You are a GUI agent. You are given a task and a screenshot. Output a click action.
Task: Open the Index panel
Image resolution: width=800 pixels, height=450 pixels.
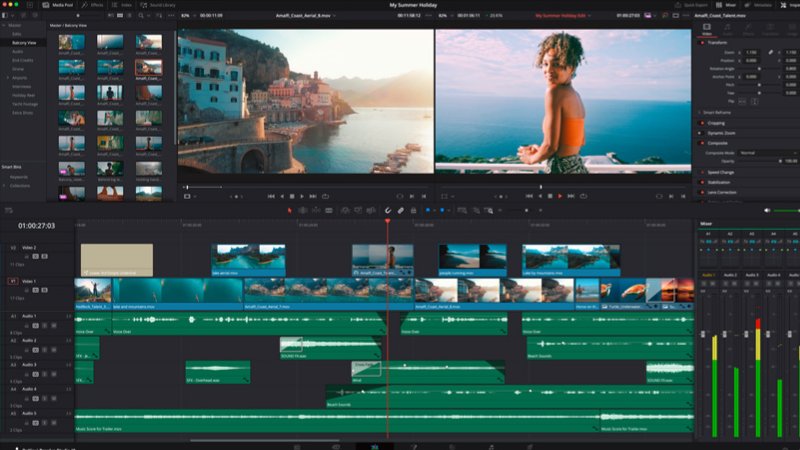click(122, 5)
